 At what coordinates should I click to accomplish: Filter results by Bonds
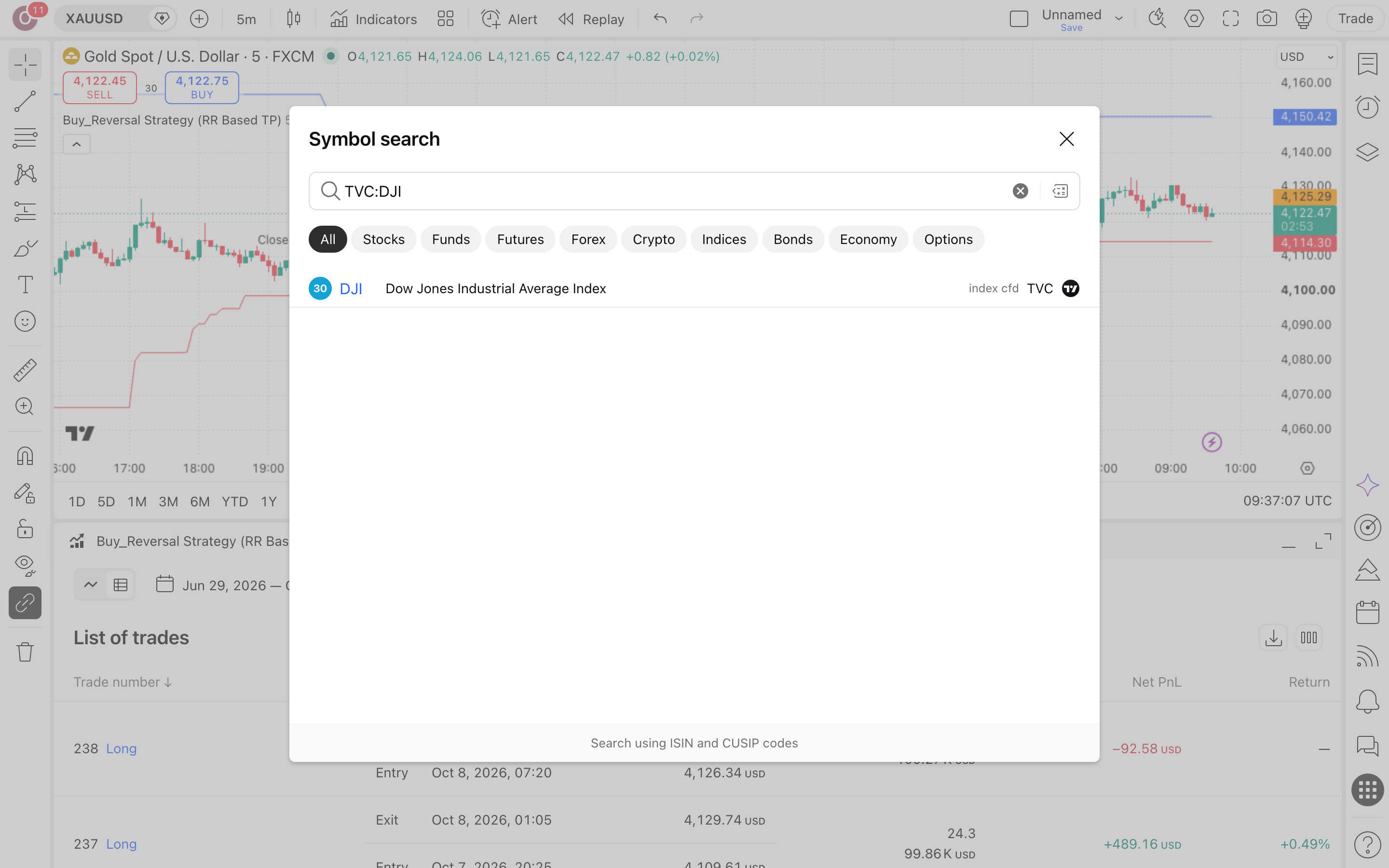click(x=793, y=239)
